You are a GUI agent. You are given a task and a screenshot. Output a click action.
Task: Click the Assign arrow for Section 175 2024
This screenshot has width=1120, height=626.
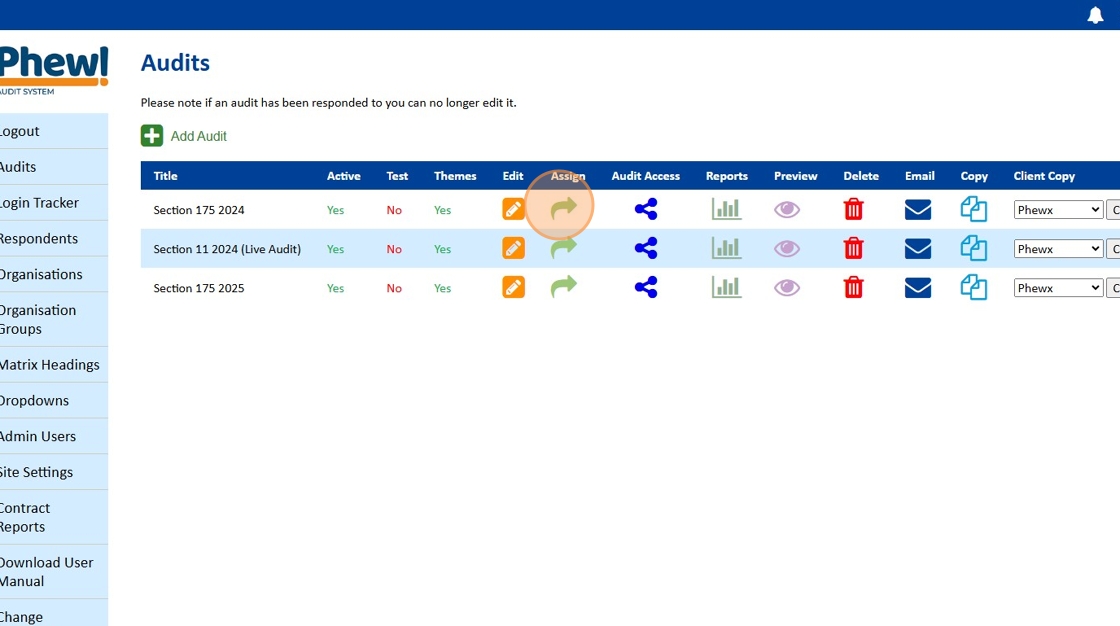point(564,209)
